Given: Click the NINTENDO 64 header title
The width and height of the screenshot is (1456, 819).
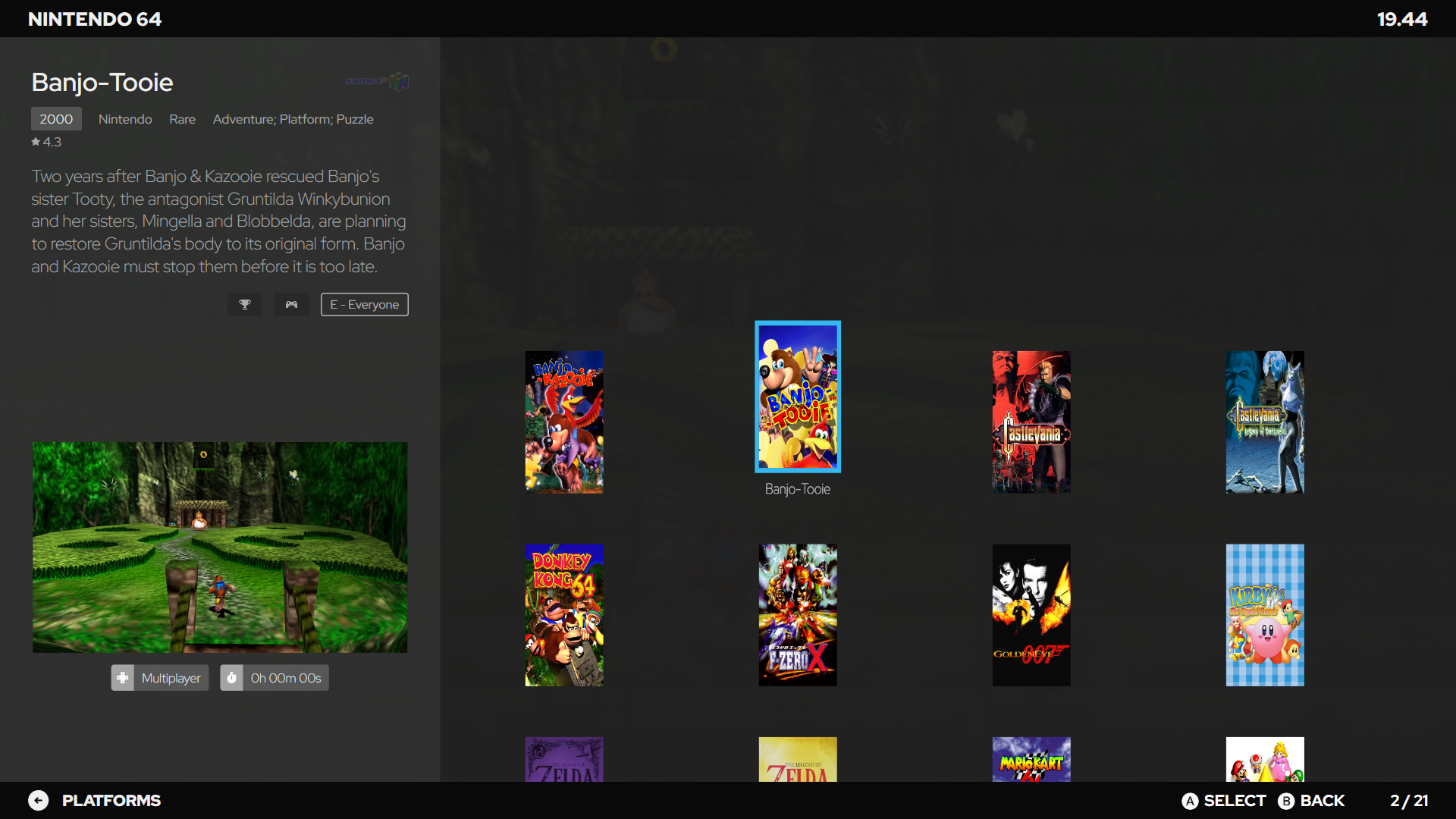Looking at the screenshot, I should 95,19.
